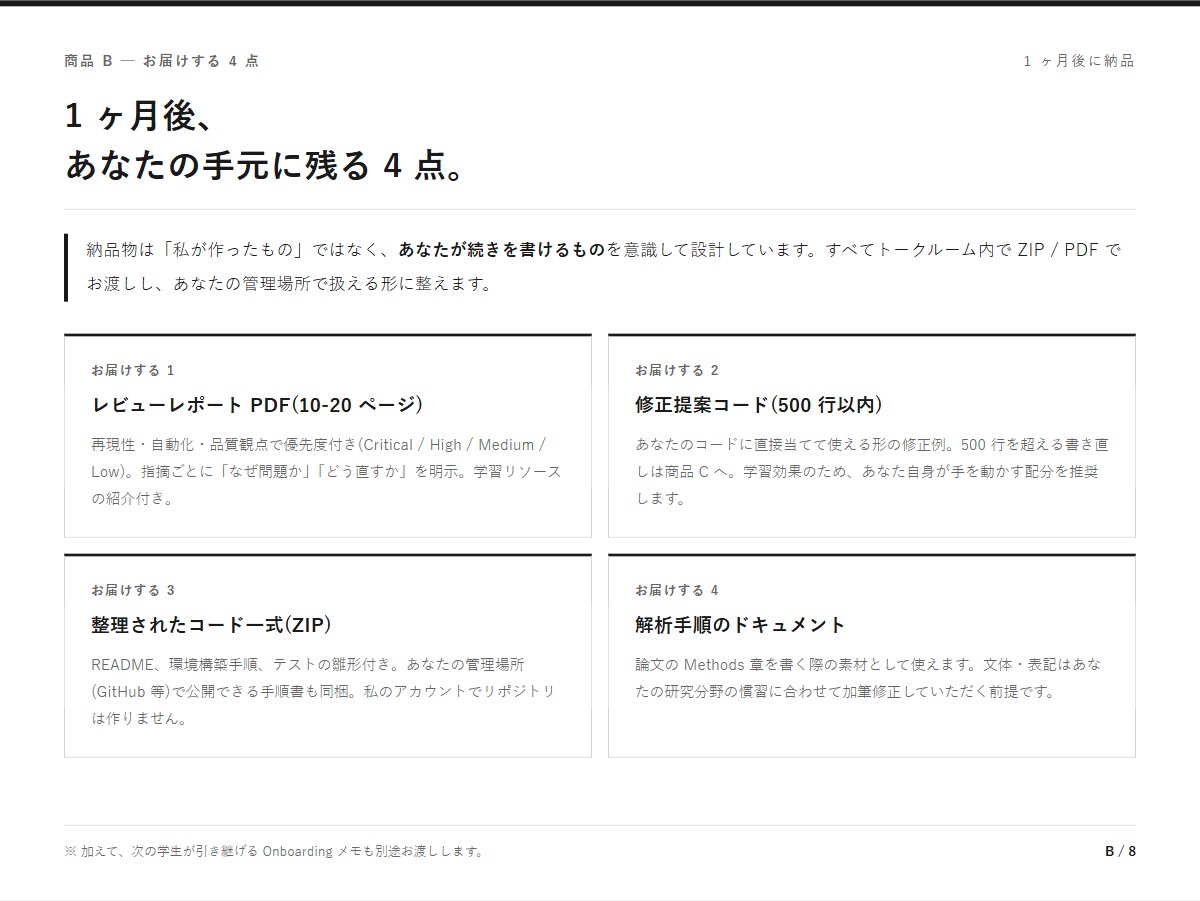
Task: Click the quote line starting 'お渡しし、あなたの管理場所で'
Action: pos(290,284)
